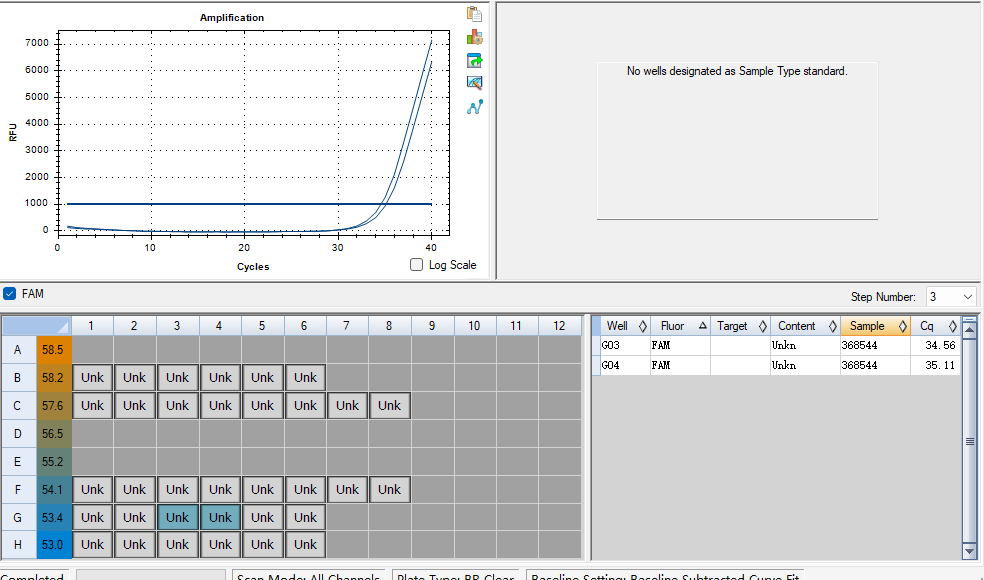The width and height of the screenshot is (984, 580).
Task: Select well C5 Unk
Action: [262, 405]
